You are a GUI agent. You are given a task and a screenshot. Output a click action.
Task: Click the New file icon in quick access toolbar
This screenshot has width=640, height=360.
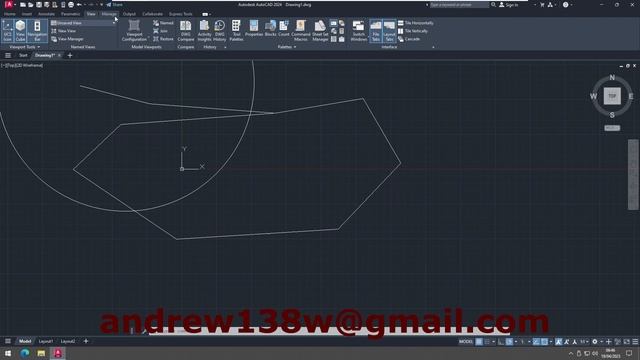pyautogui.click(x=23, y=5)
